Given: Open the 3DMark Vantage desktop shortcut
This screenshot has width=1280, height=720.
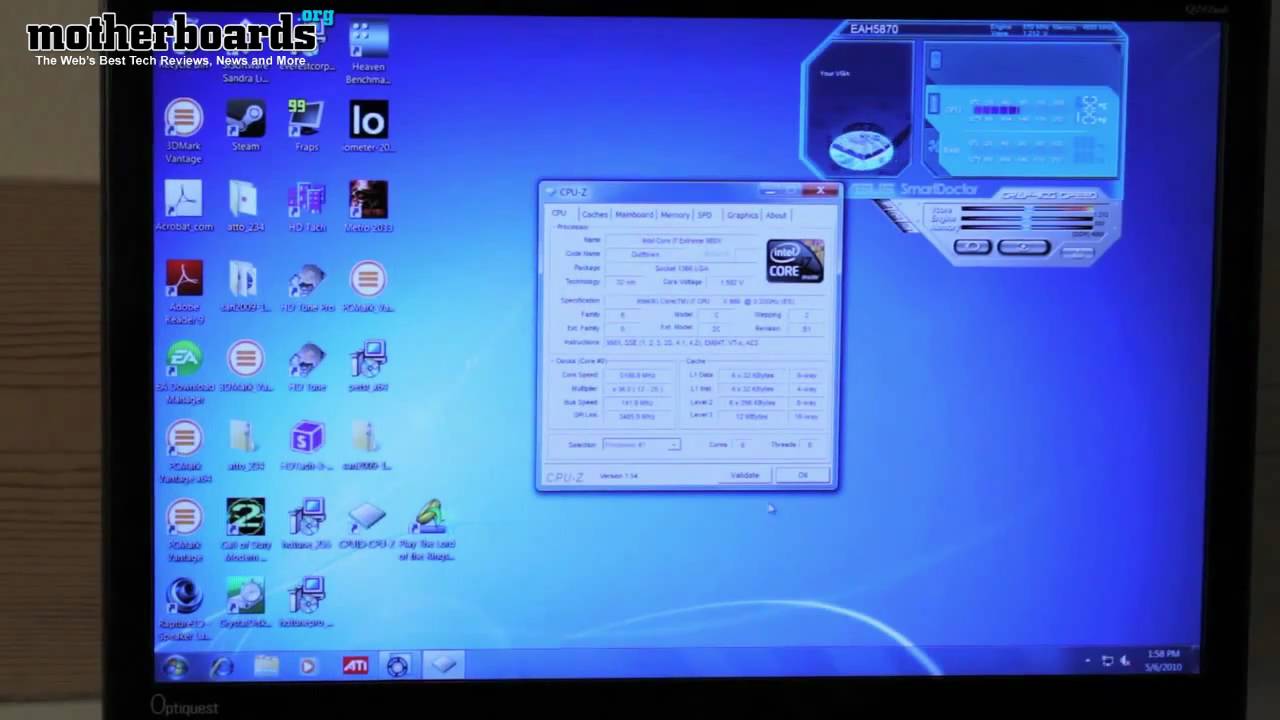Looking at the screenshot, I should pos(183,131).
